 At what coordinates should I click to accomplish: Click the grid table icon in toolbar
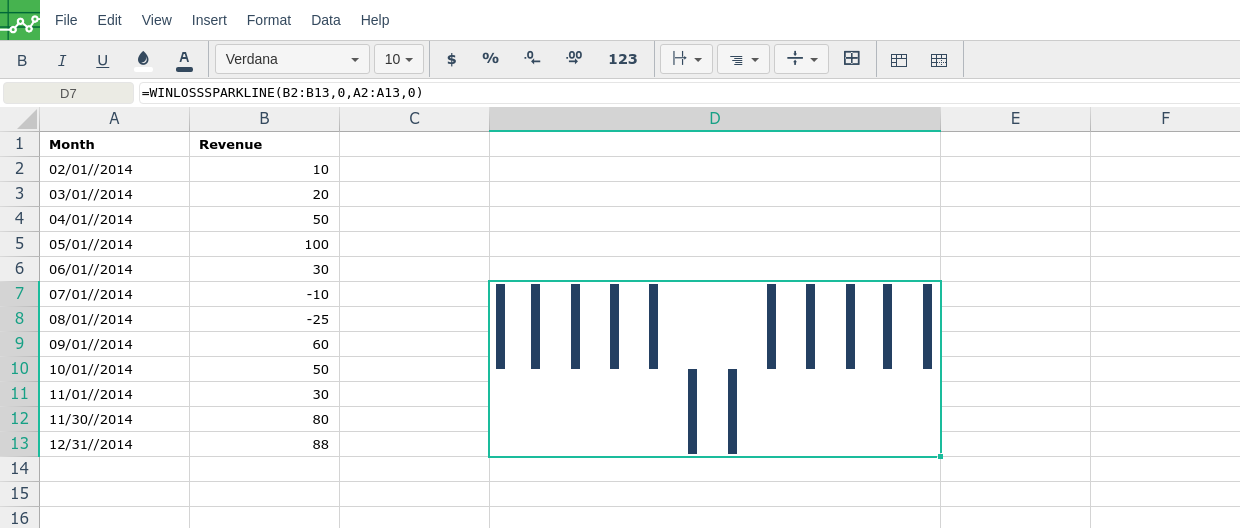coord(939,60)
